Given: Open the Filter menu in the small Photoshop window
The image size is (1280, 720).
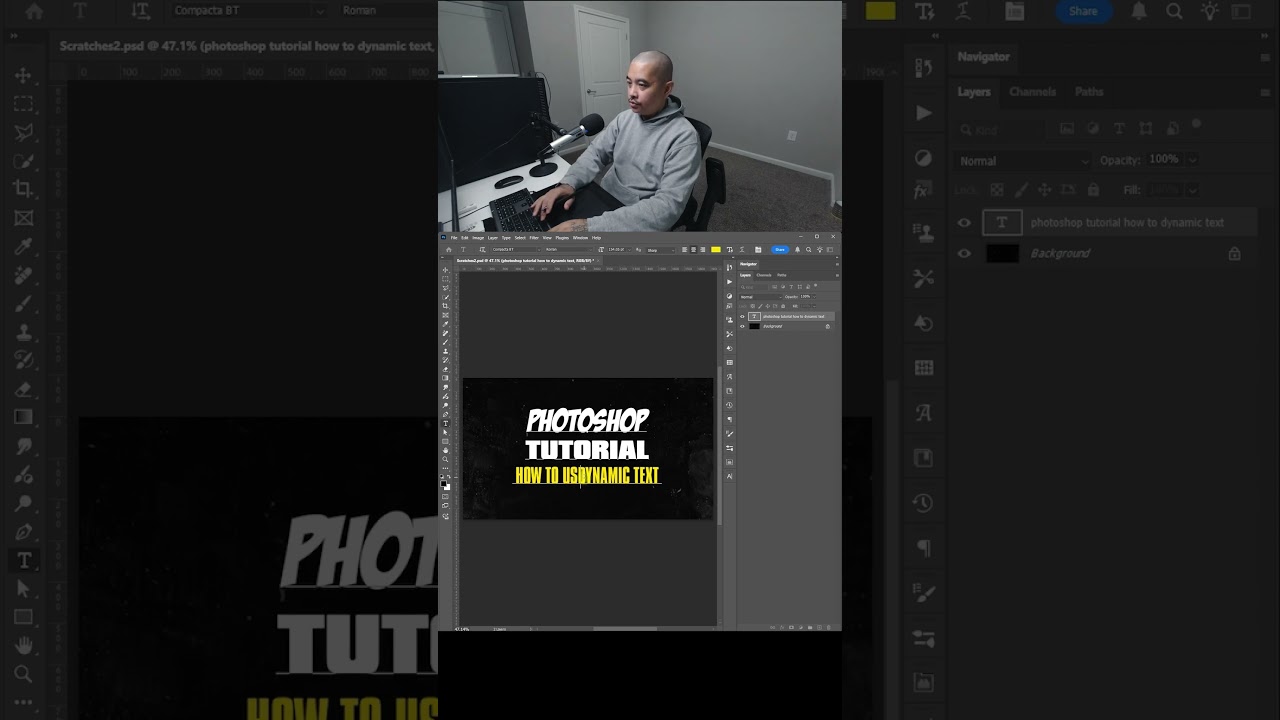Looking at the screenshot, I should [x=534, y=238].
